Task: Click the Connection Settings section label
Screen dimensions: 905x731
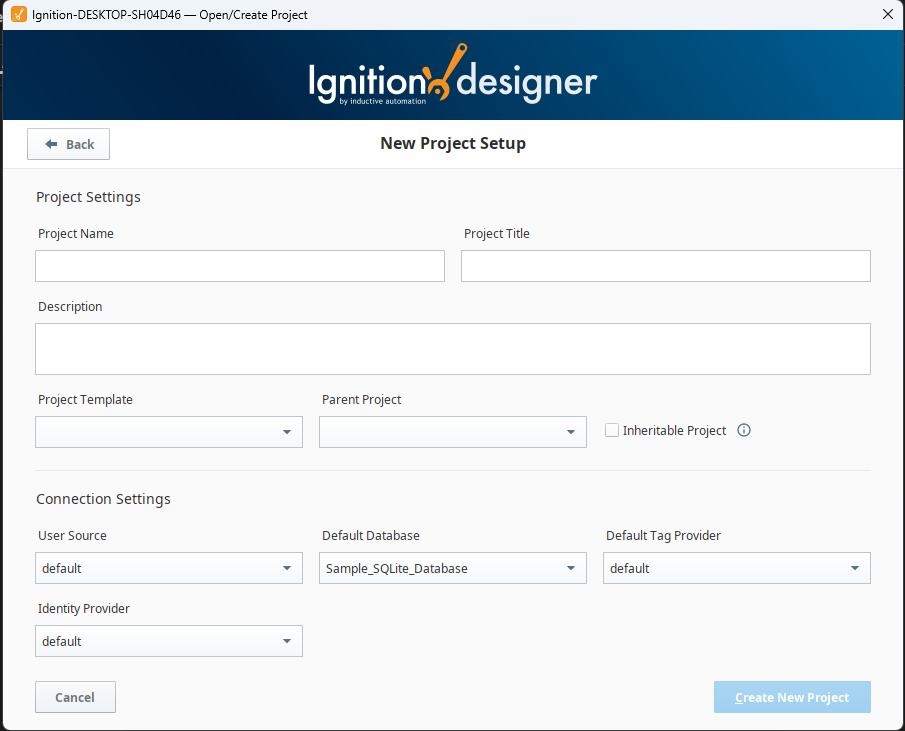Action: tap(103, 499)
